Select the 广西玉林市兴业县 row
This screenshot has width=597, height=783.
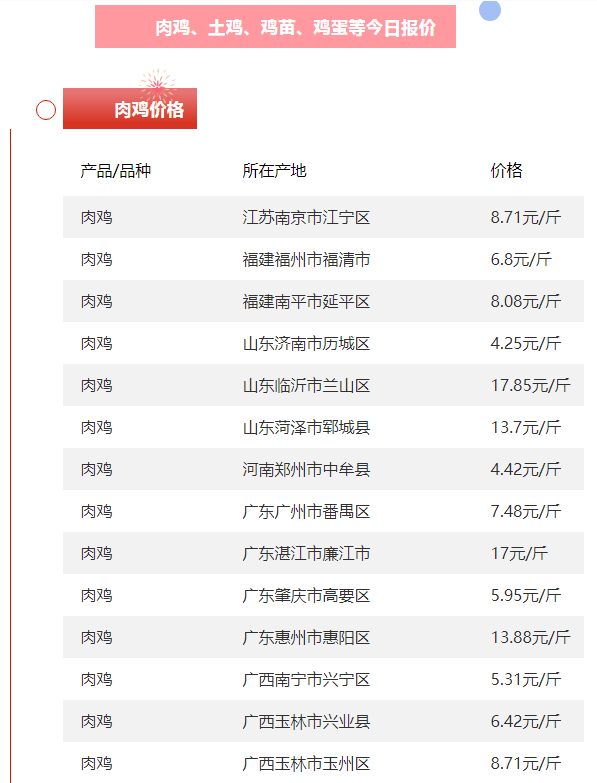(x=323, y=721)
